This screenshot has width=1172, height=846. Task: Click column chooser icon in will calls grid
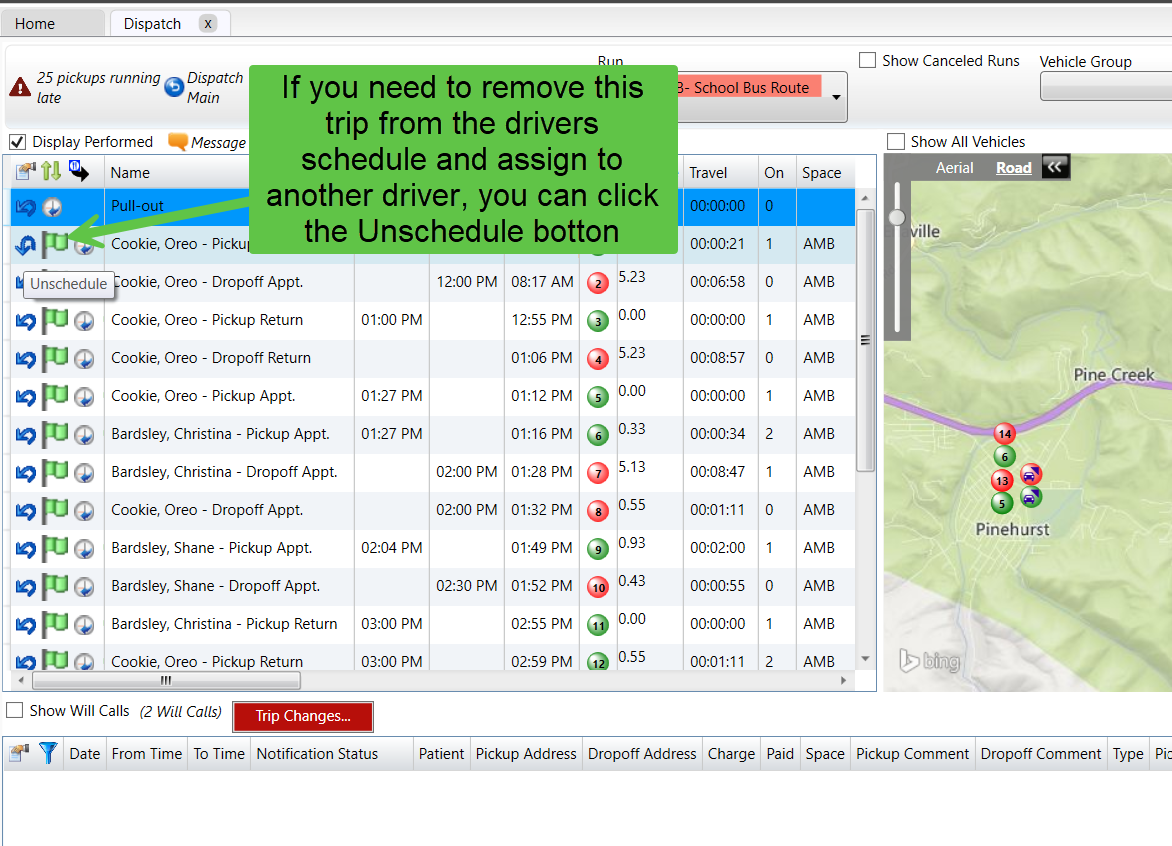pyautogui.click(x=18, y=753)
